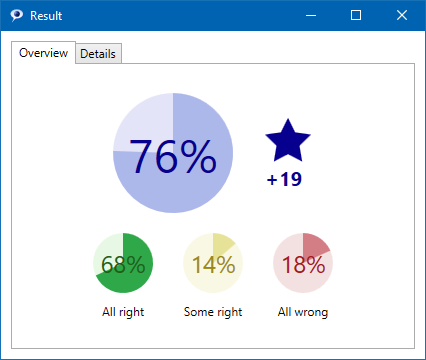Select the Overview tab

click(43, 53)
